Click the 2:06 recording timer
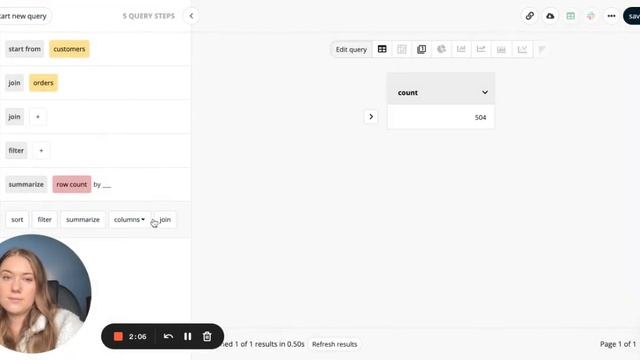Screen dimensions: 640x360 click(138, 337)
